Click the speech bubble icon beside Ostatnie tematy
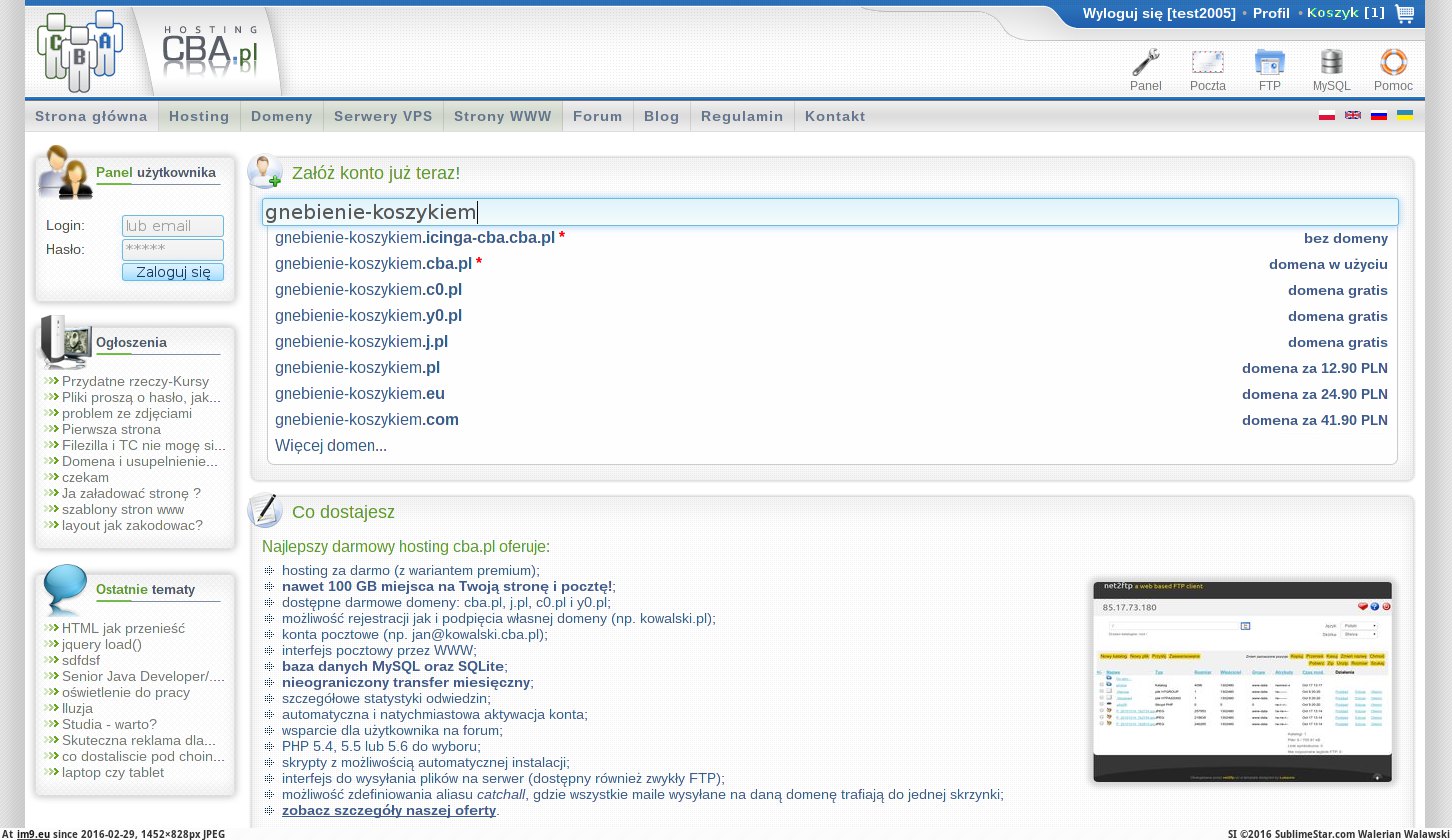The height and width of the screenshot is (840, 1452). [x=66, y=590]
